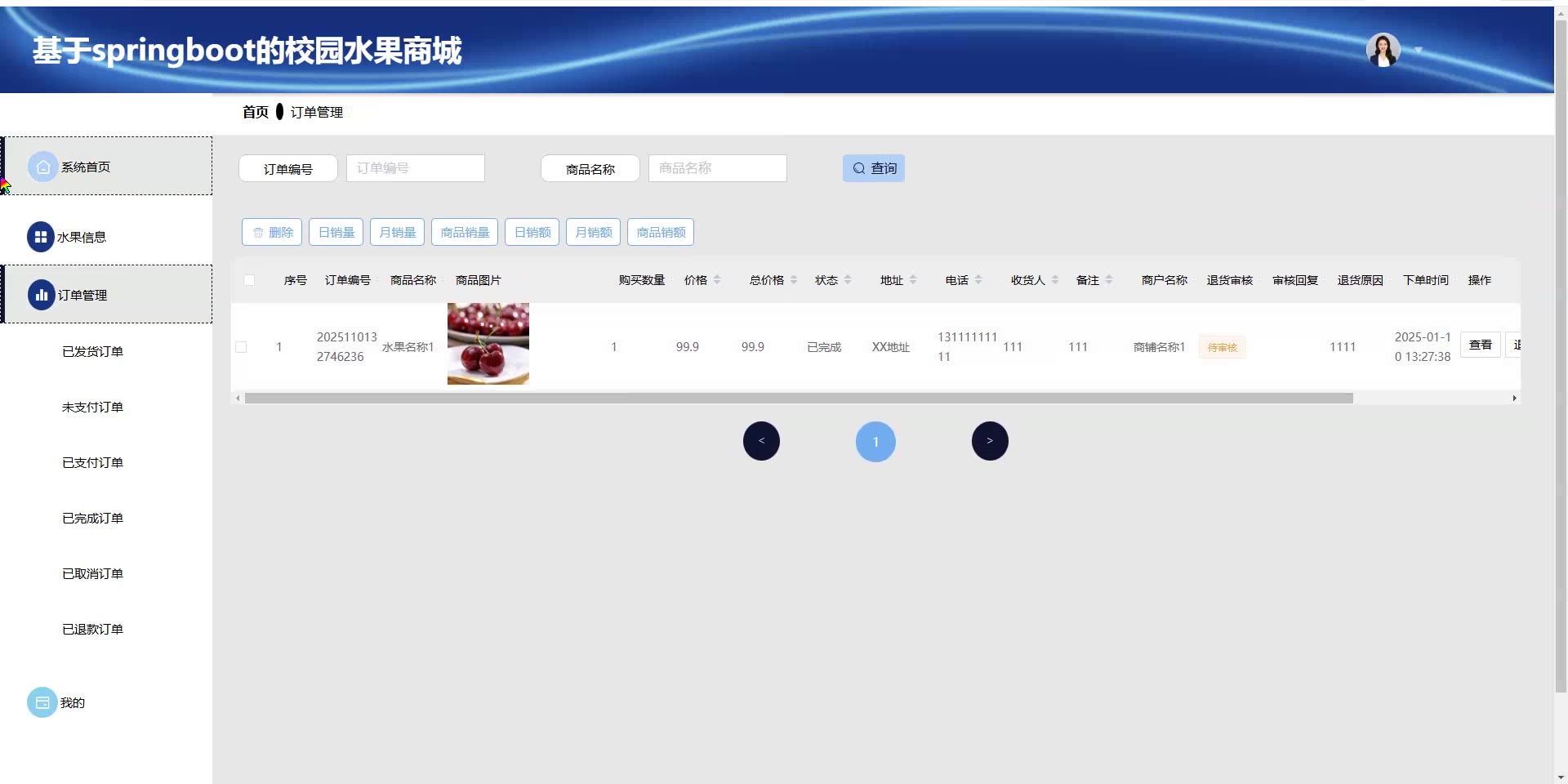Show the 日销量 chart
The width and height of the screenshot is (1568, 784).
tap(336, 232)
